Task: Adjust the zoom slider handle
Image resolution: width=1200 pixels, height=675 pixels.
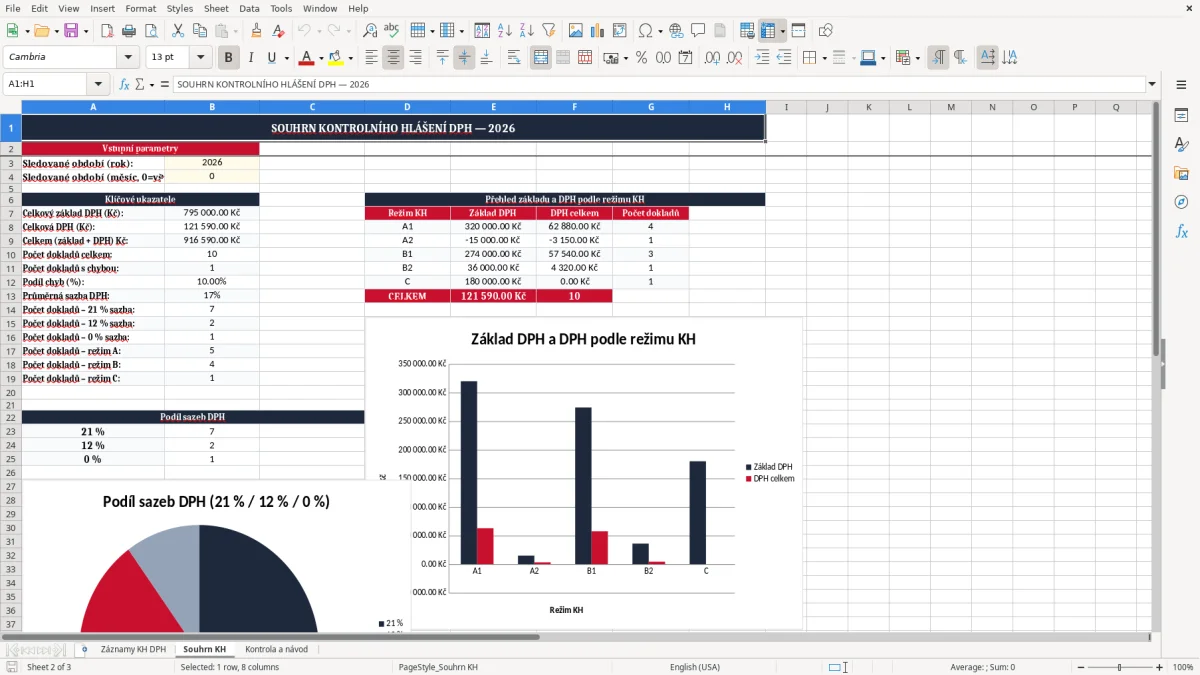Action: [x=1119, y=667]
